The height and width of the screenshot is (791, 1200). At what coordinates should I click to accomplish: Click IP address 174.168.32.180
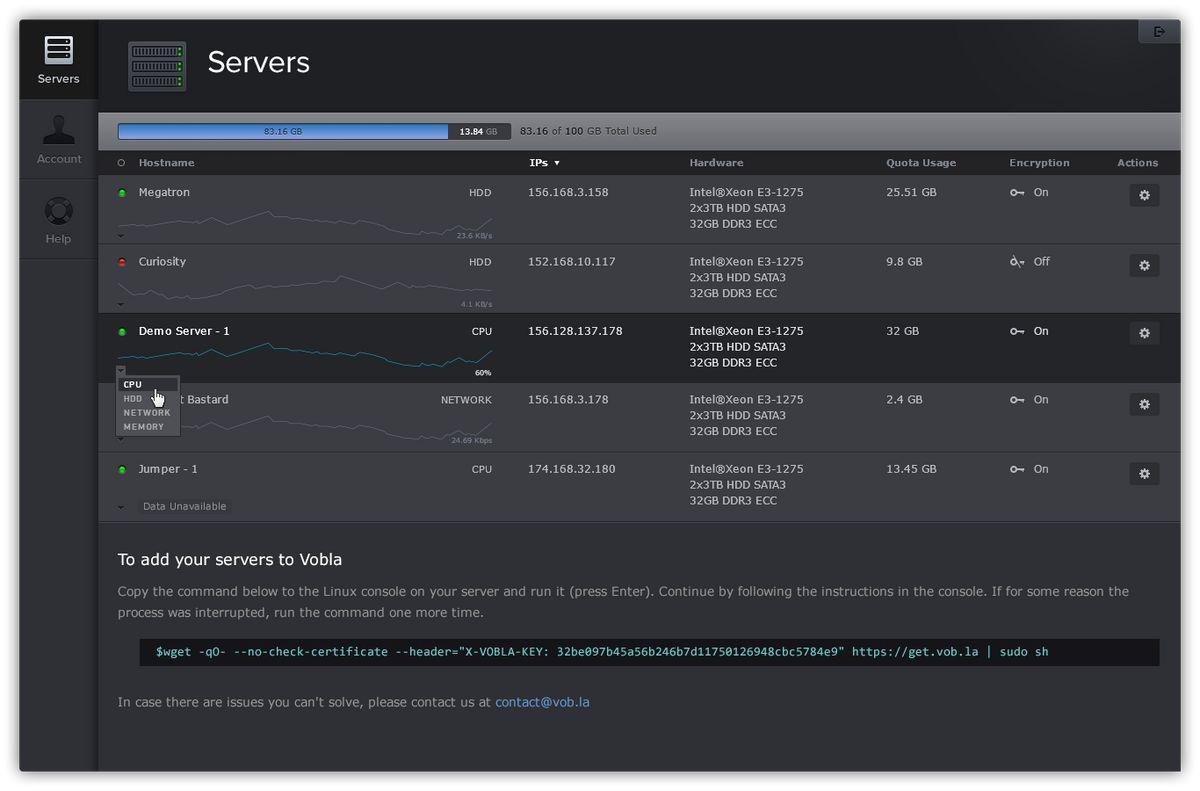pyautogui.click(x=572, y=469)
